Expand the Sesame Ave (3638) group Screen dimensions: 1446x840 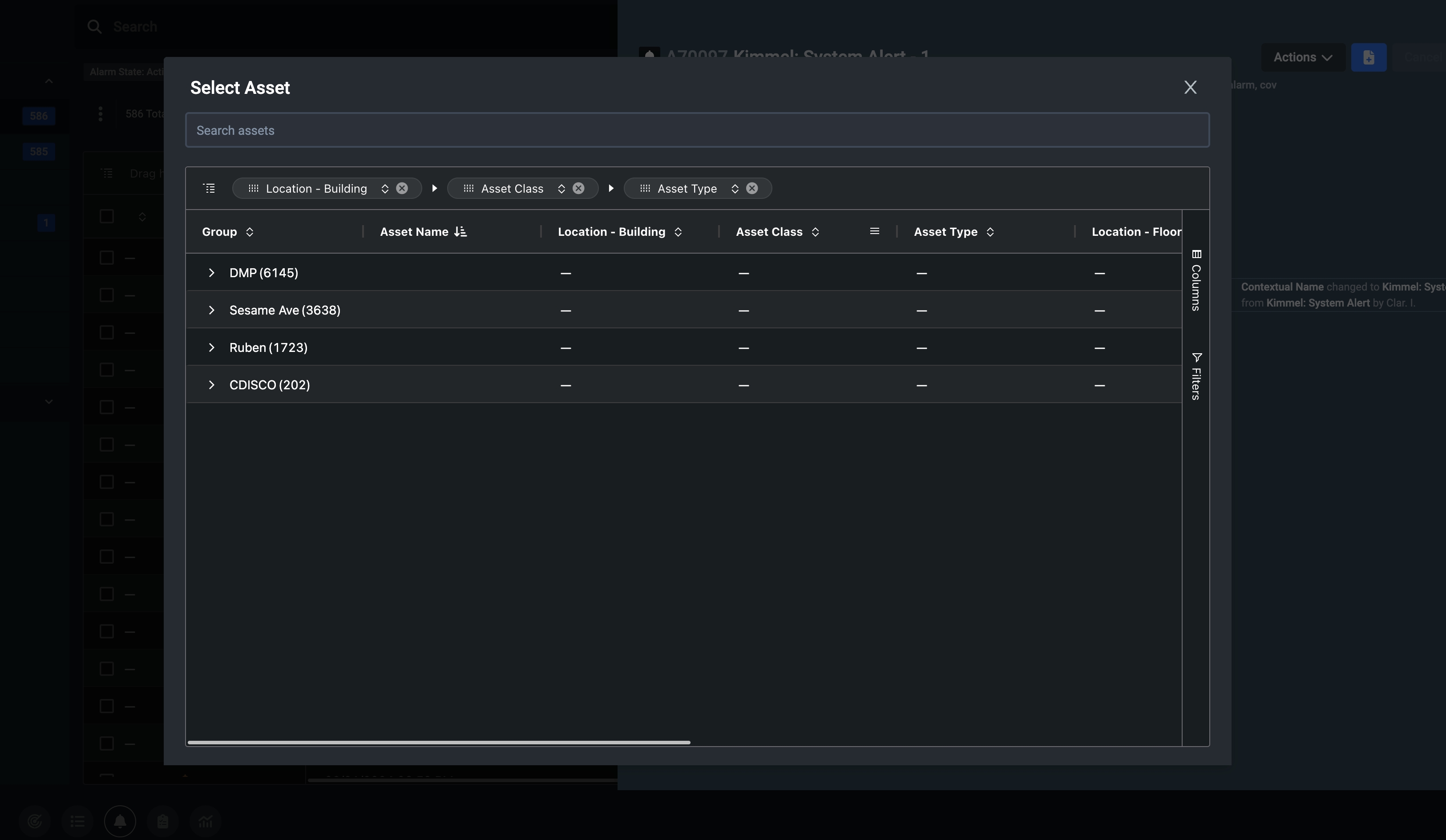(x=211, y=310)
